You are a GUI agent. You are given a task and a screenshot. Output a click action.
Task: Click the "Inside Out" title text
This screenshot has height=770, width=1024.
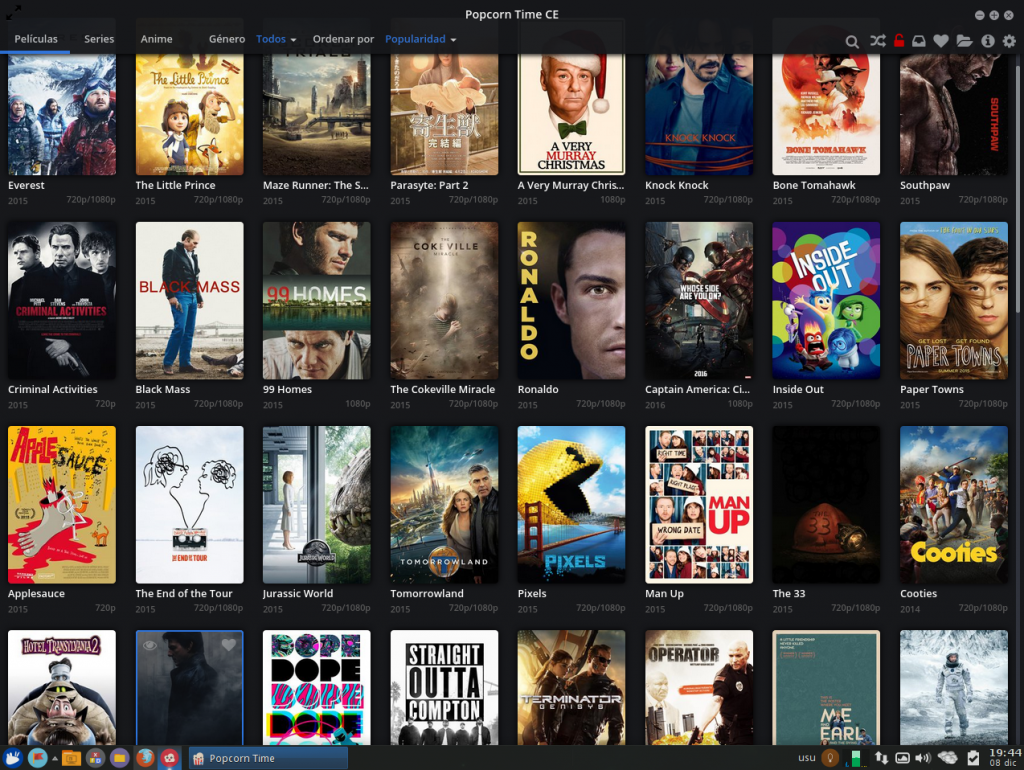pos(797,389)
